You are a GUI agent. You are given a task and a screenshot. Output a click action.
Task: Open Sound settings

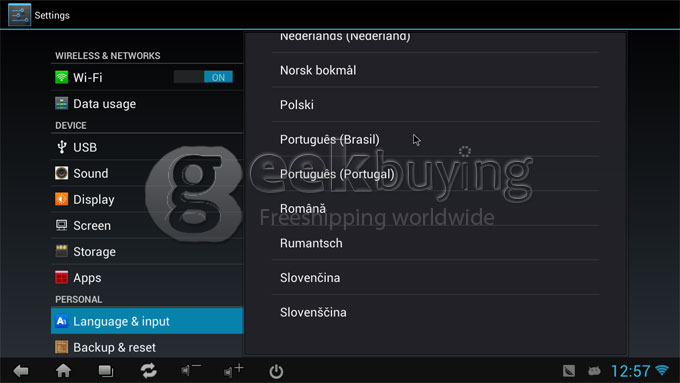[147, 173]
